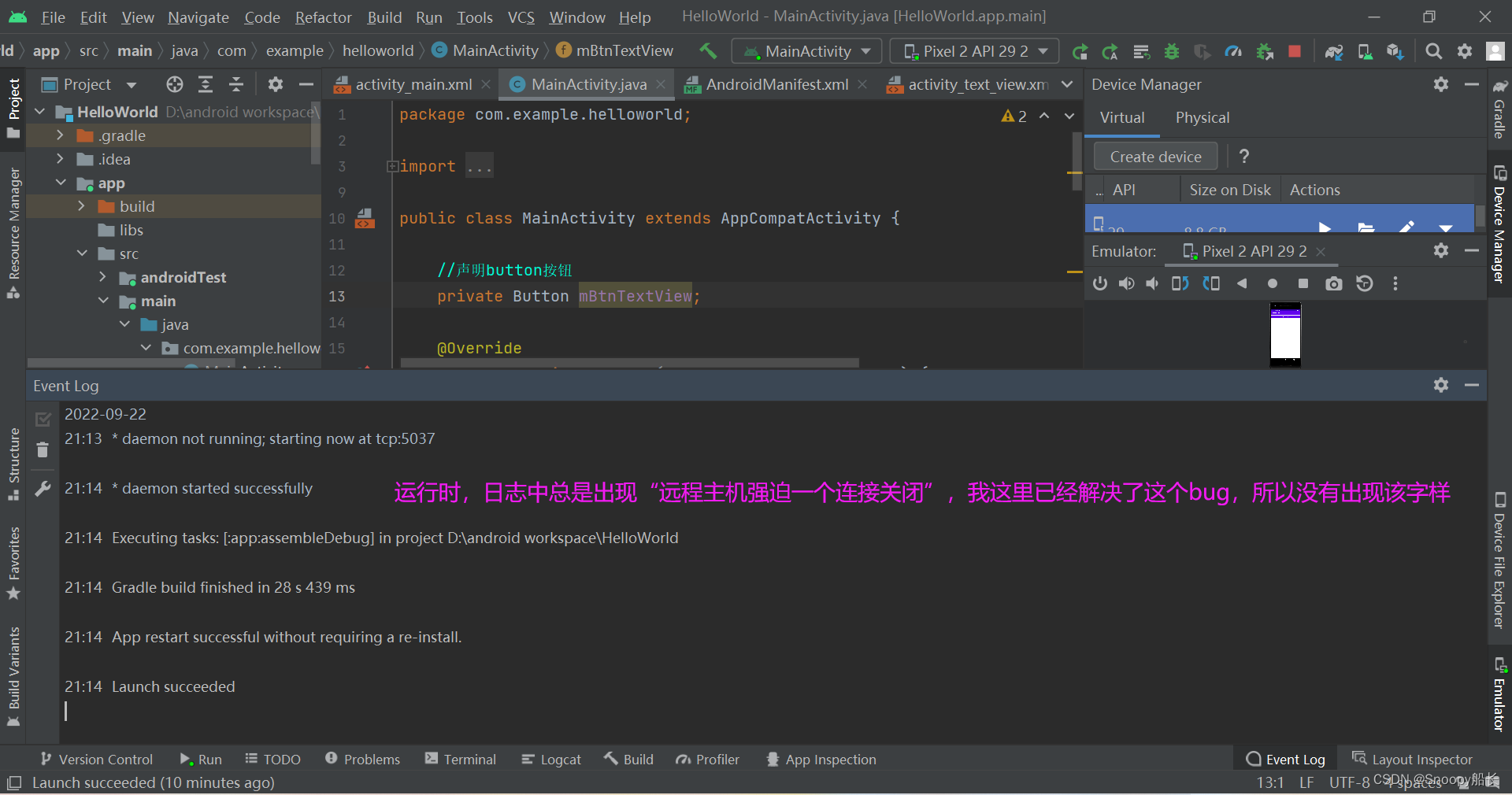
Task: Click the emulator screen thumbnail
Action: pyautogui.click(x=1285, y=335)
